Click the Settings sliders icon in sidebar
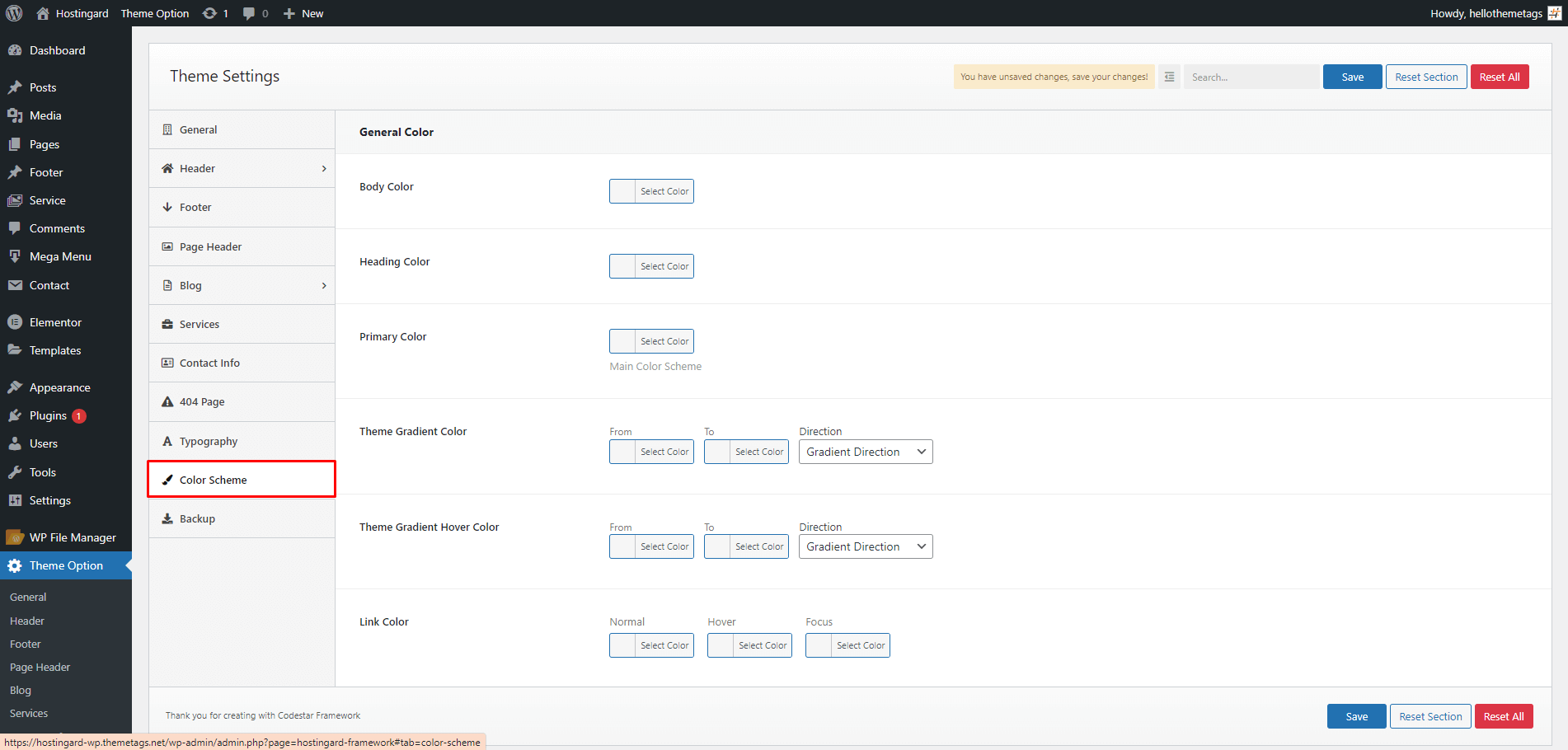 pyautogui.click(x=15, y=500)
